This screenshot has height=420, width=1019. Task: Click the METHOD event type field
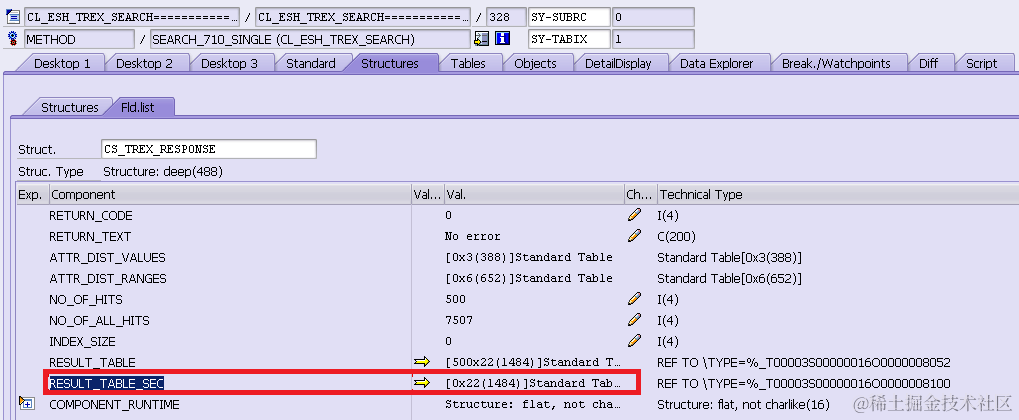click(x=79, y=39)
